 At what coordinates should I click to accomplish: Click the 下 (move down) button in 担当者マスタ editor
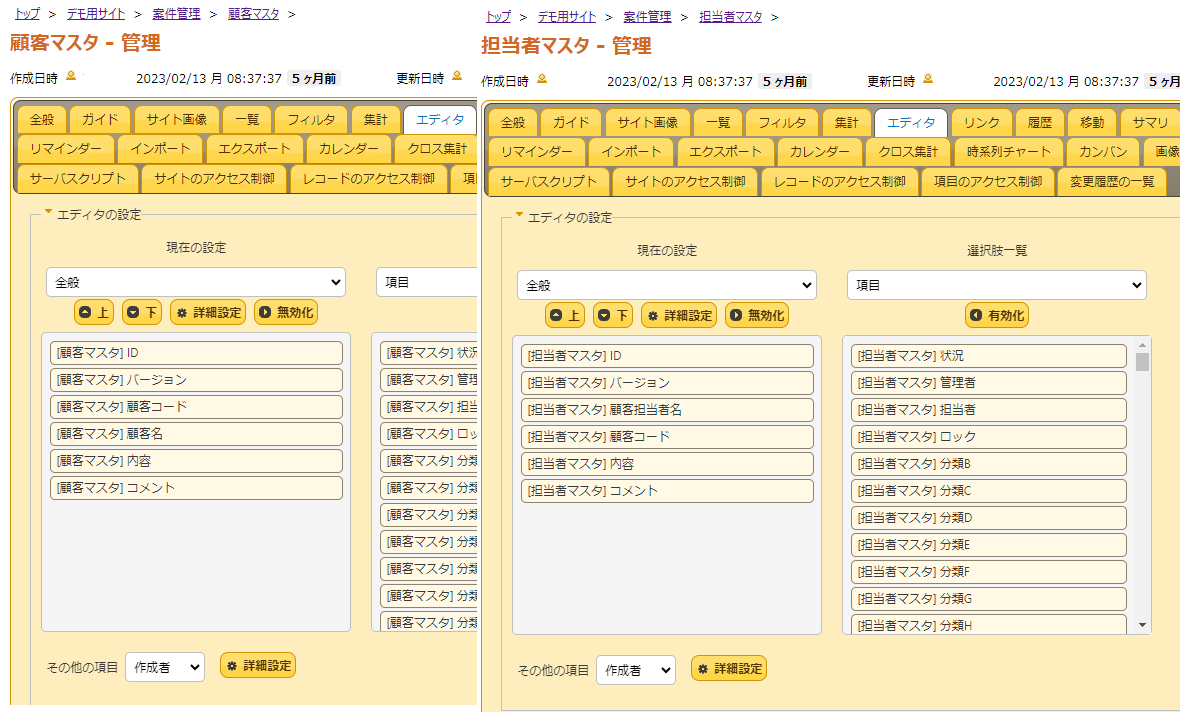coord(614,316)
